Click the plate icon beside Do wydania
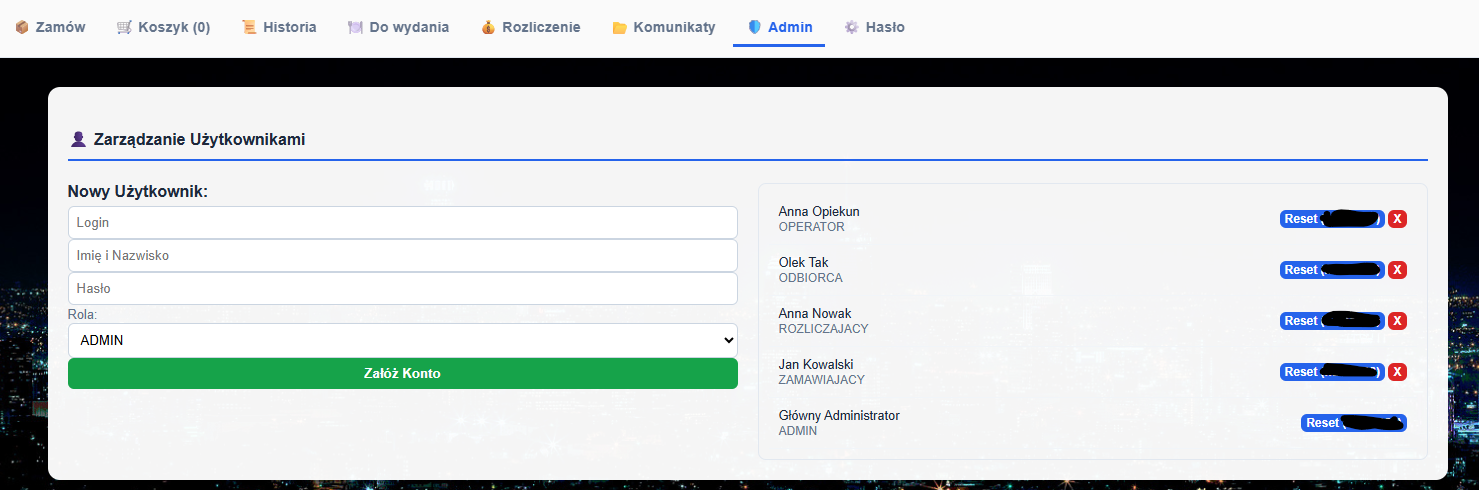The height and width of the screenshot is (490, 1479). [x=355, y=27]
